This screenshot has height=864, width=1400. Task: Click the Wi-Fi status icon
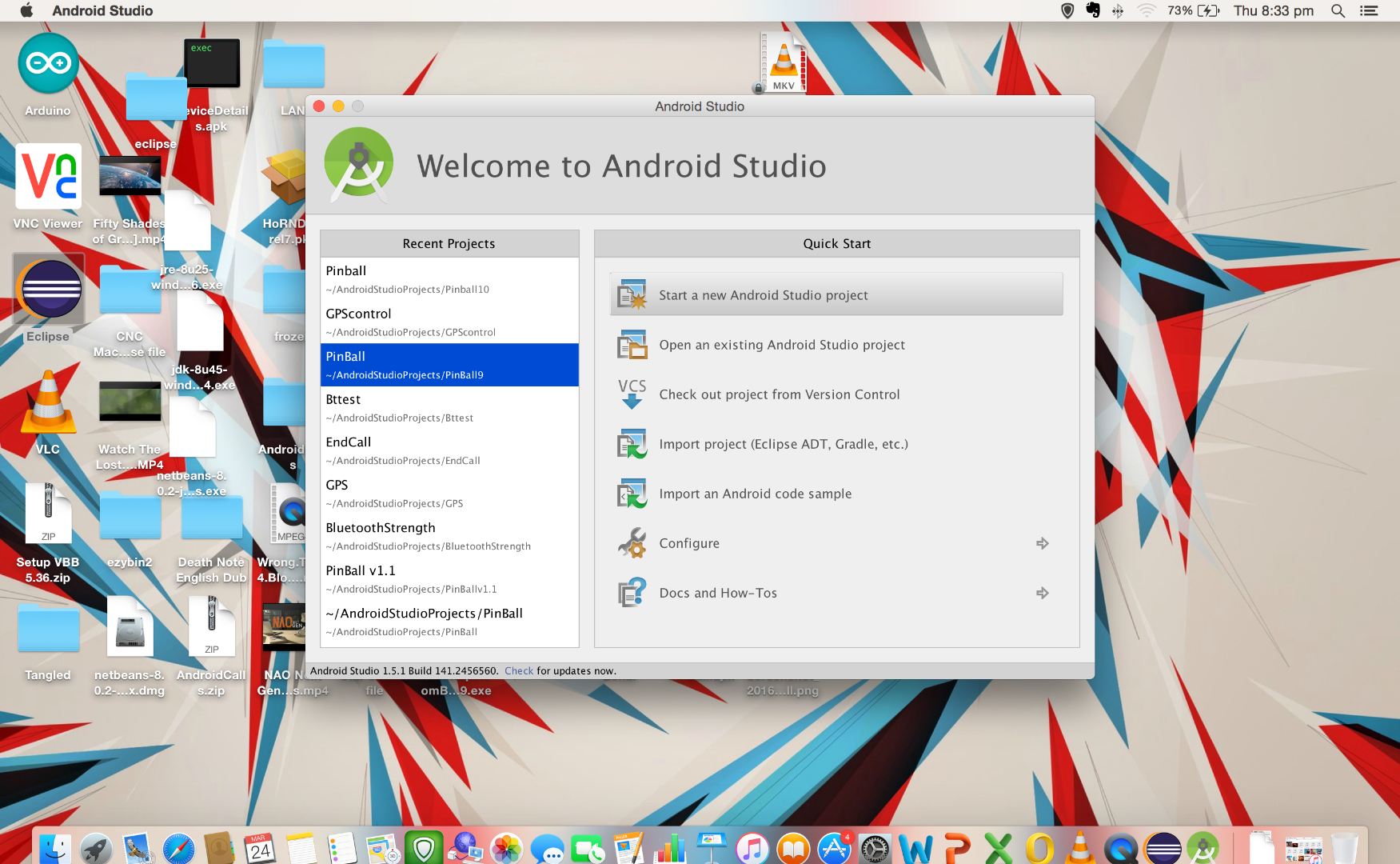(x=1147, y=10)
